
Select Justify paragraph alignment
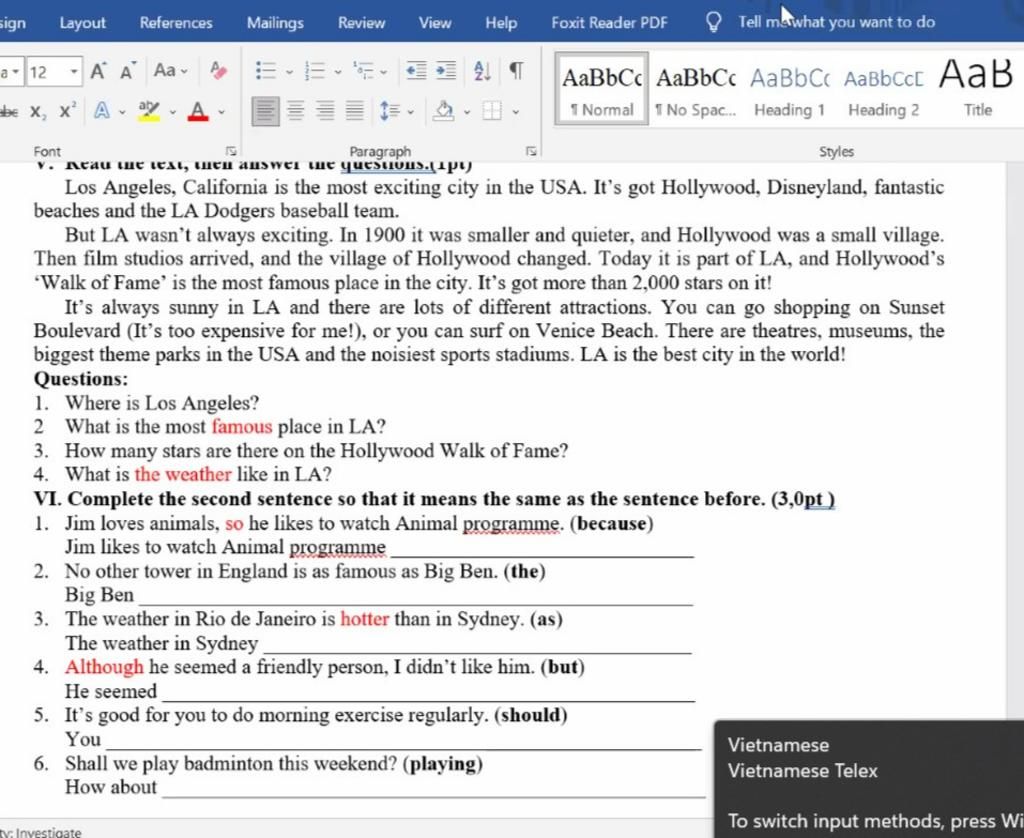tap(355, 111)
